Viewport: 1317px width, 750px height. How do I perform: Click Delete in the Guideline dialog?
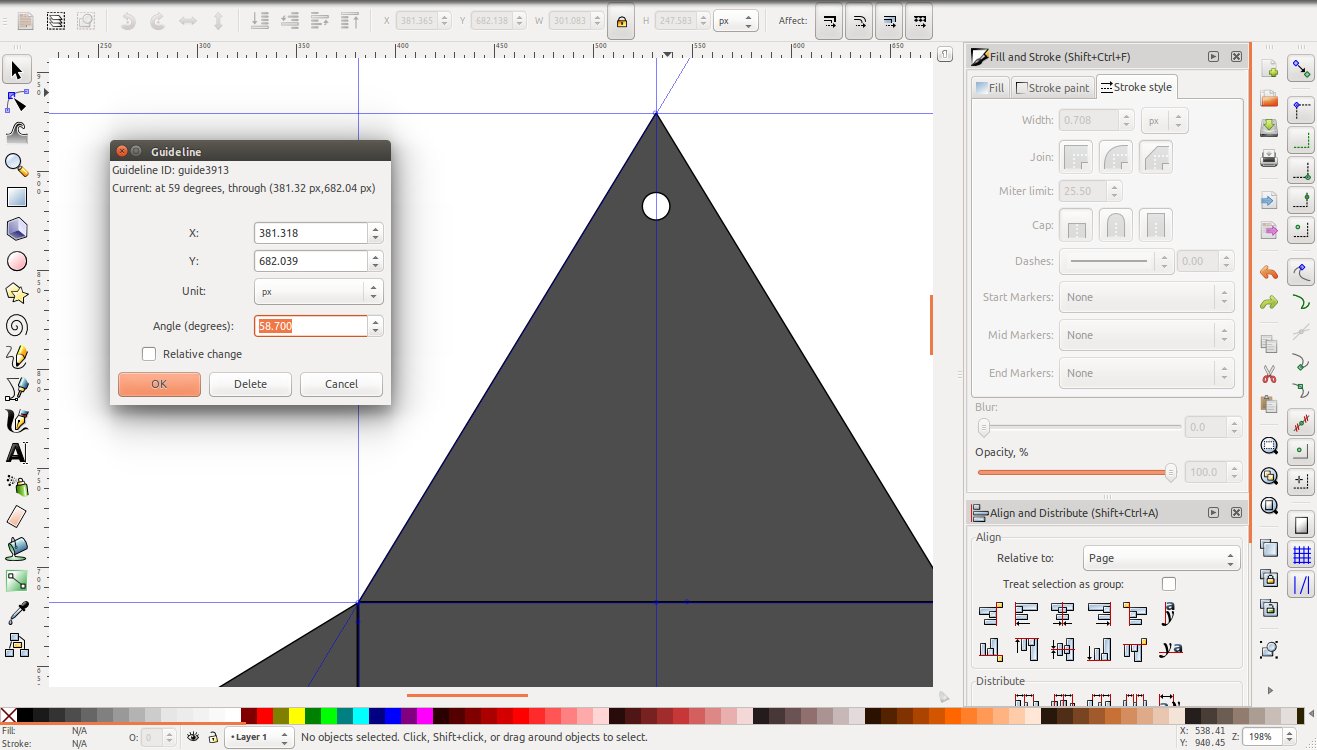point(250,384)
